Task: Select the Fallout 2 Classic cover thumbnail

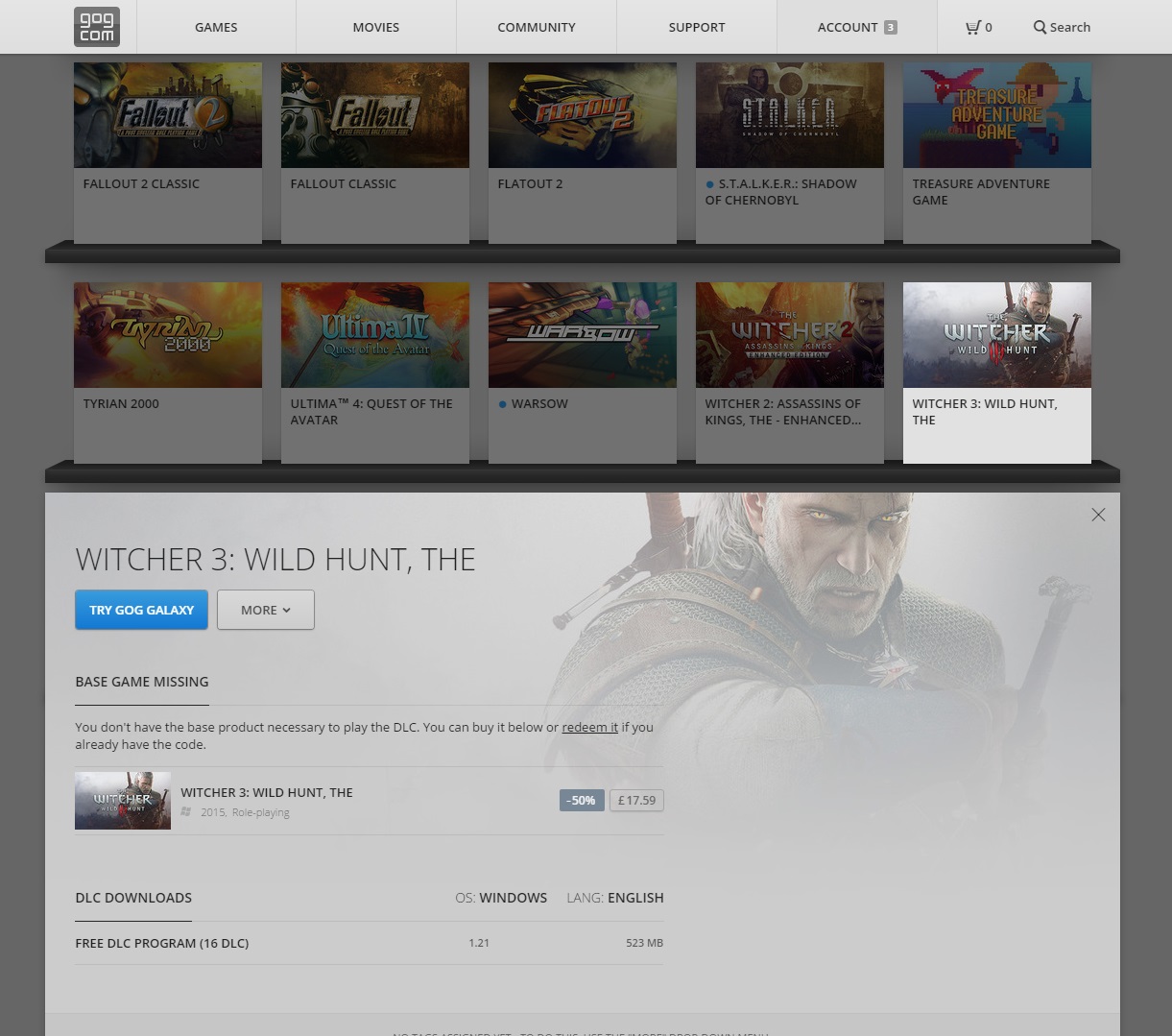Action: coord(168,115)
